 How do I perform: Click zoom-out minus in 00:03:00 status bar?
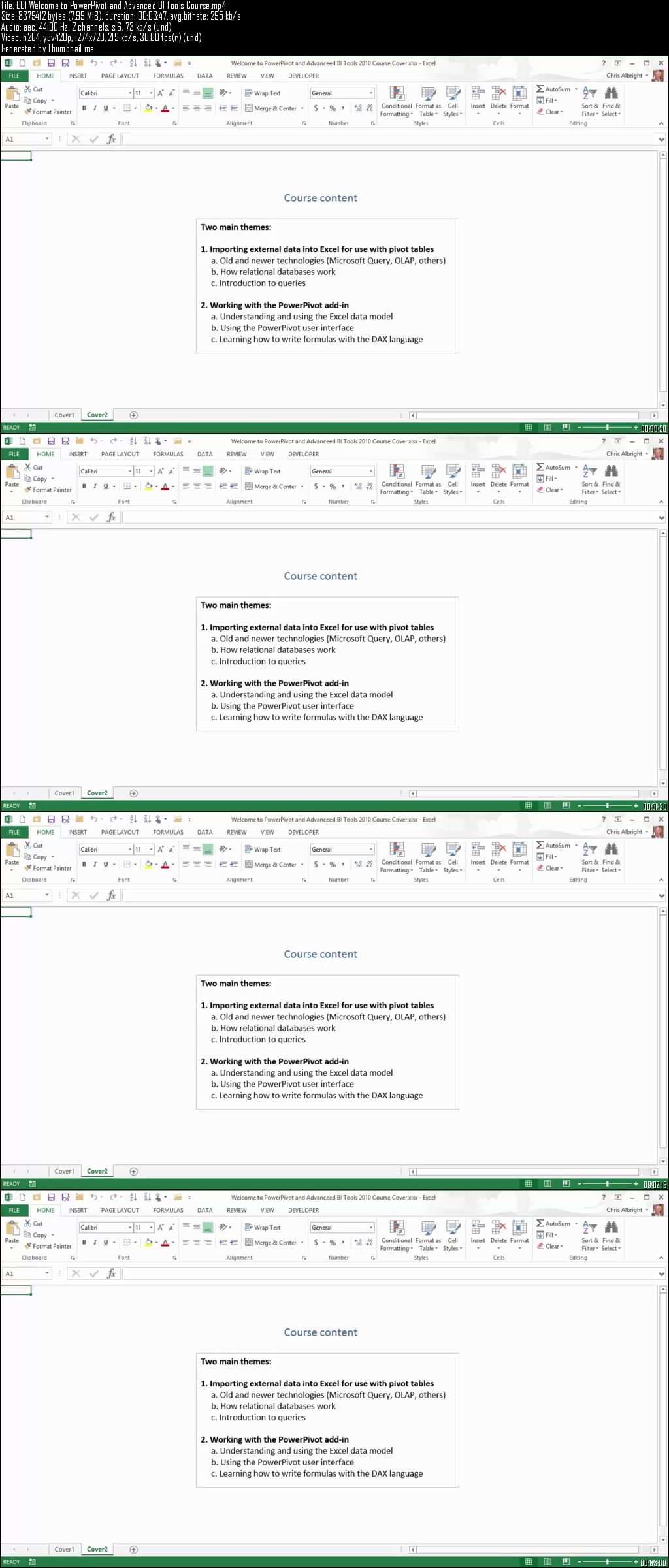coord(579,1562)
